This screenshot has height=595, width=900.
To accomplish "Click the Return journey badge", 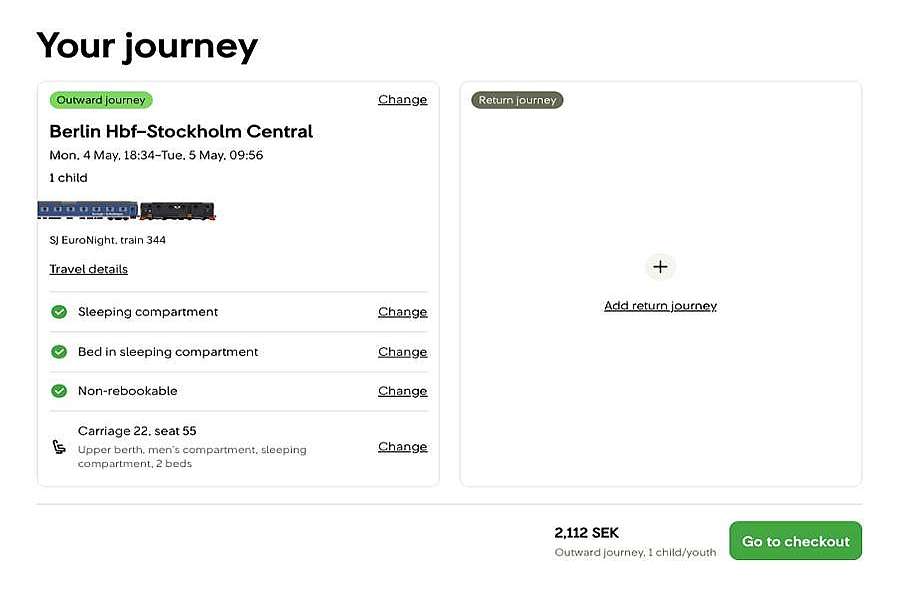I will [x=517, y=100].
